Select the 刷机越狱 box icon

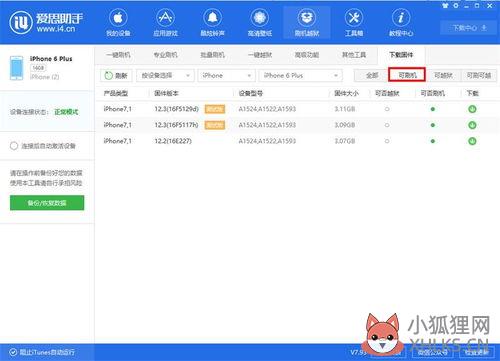click(307, 18)
